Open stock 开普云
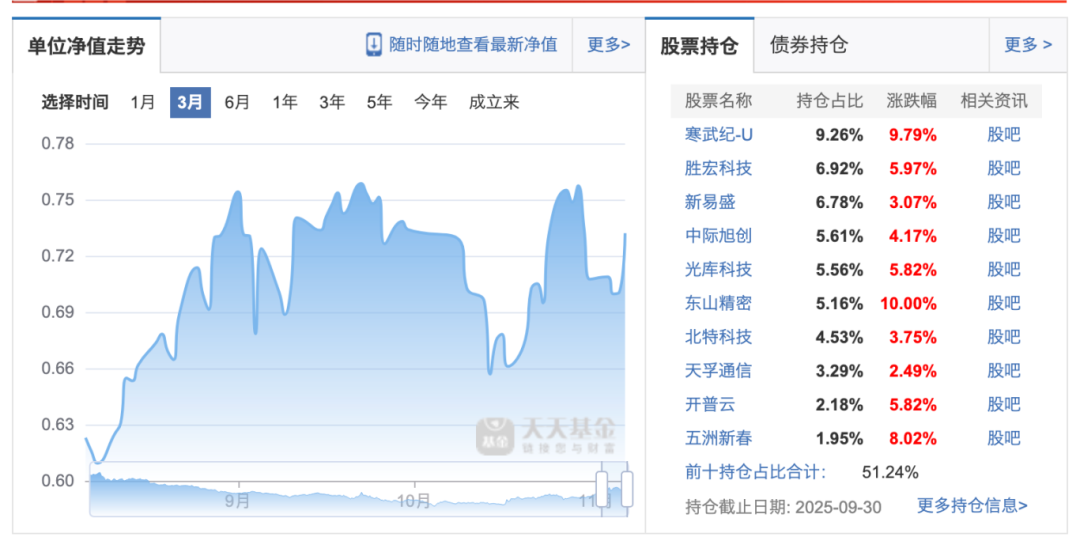The height and width of the screenshot is (537, 1080). 710,404
